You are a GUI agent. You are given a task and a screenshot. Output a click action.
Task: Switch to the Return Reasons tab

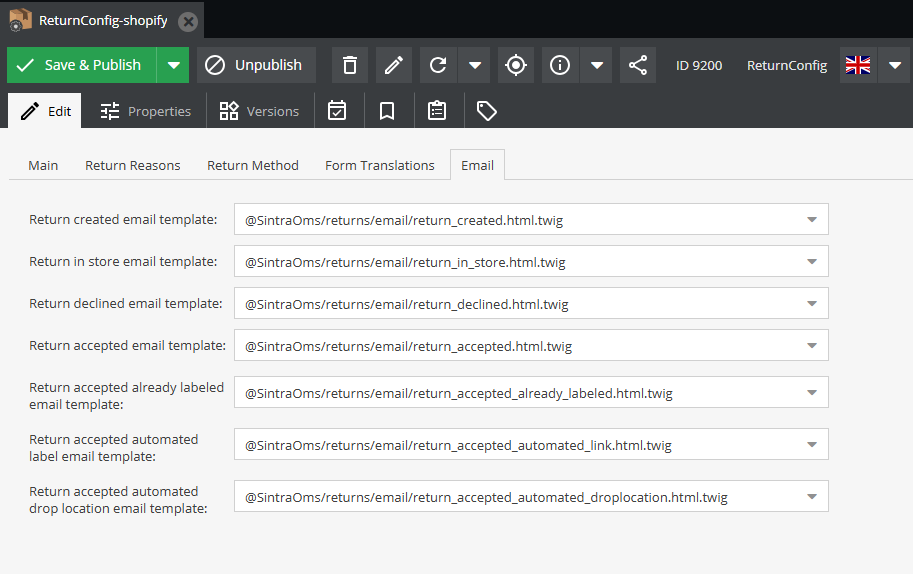(133, 165)
